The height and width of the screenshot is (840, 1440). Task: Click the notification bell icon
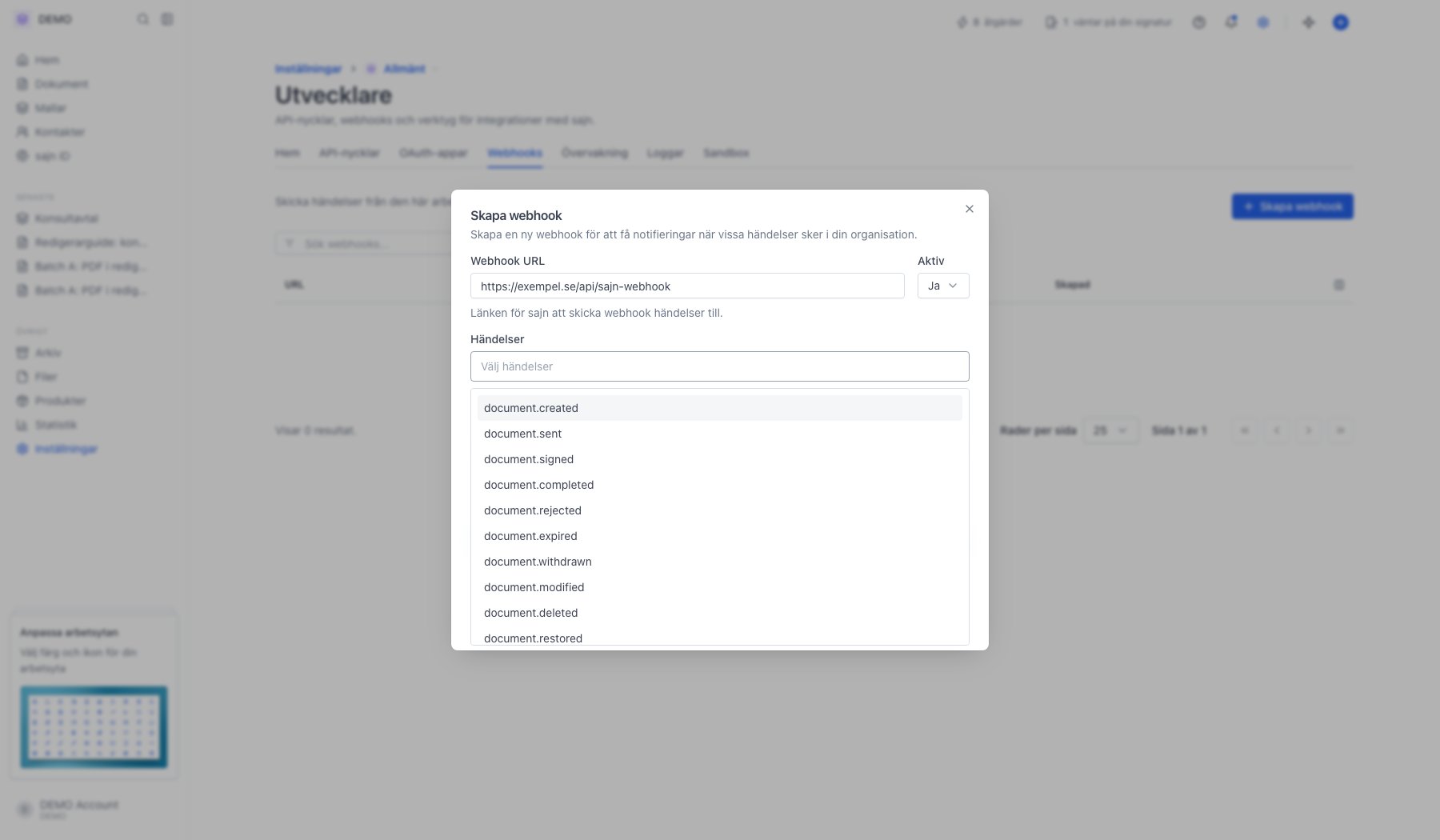pos(1231,22)
